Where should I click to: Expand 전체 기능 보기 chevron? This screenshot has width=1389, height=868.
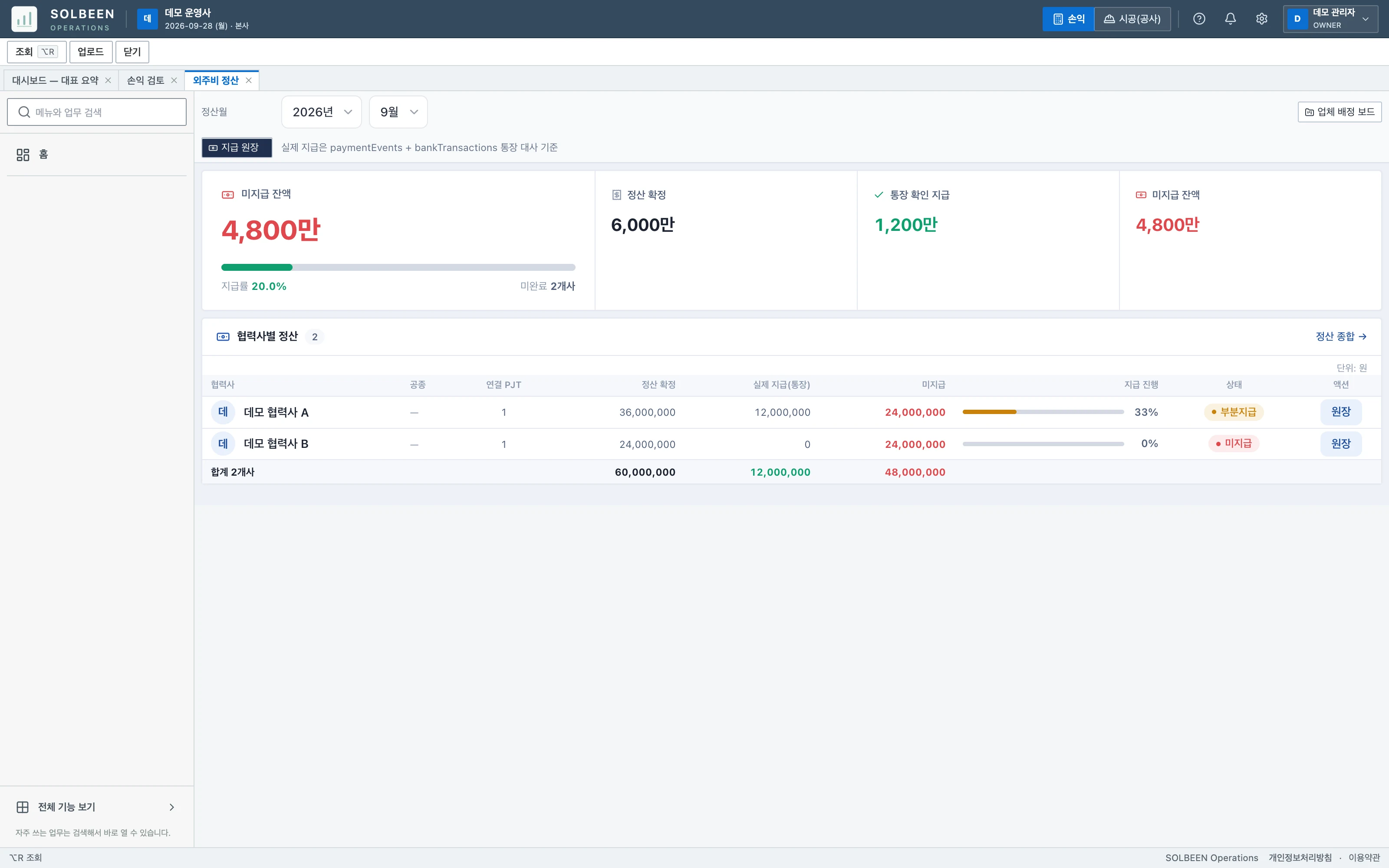click(171, 807)
